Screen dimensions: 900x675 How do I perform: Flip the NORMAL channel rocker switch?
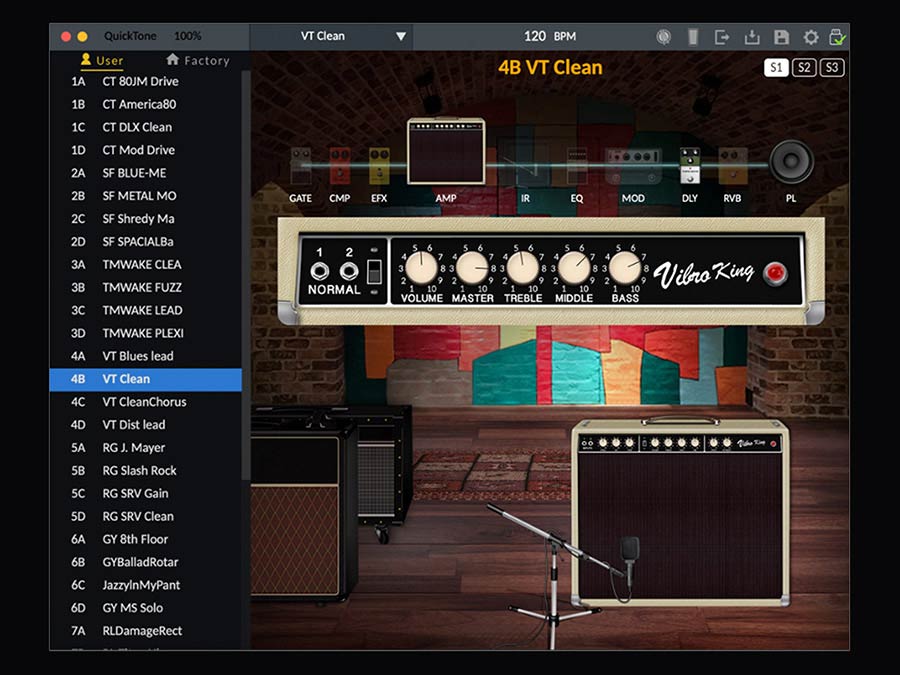tap(375, 271)
